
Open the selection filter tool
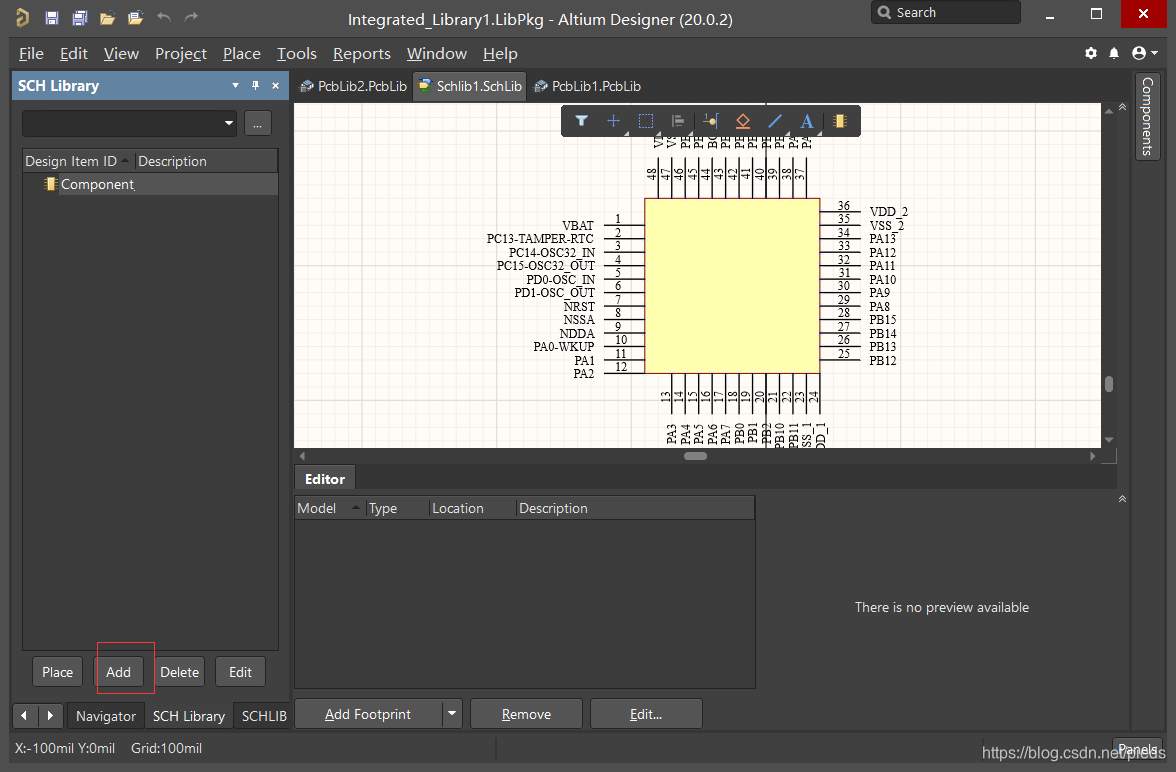click(x=581, y=121)
